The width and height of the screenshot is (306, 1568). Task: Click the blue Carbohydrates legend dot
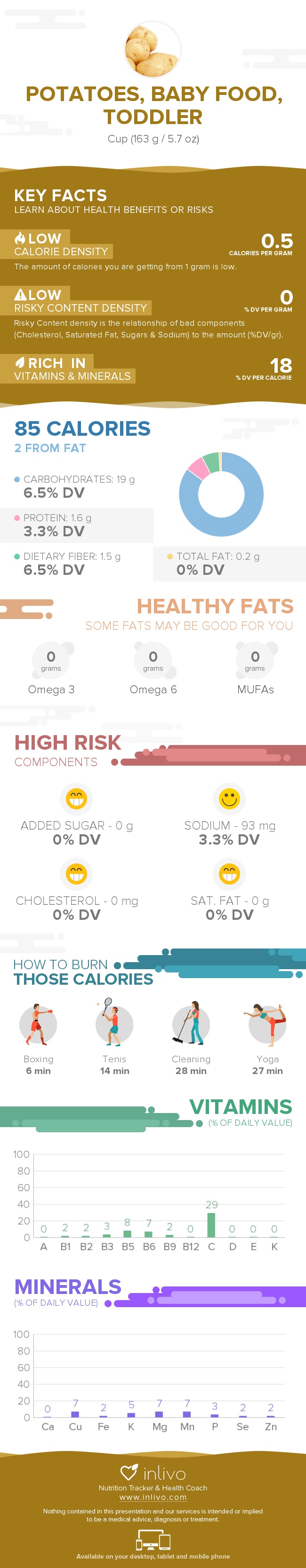(x=17, y=479)
